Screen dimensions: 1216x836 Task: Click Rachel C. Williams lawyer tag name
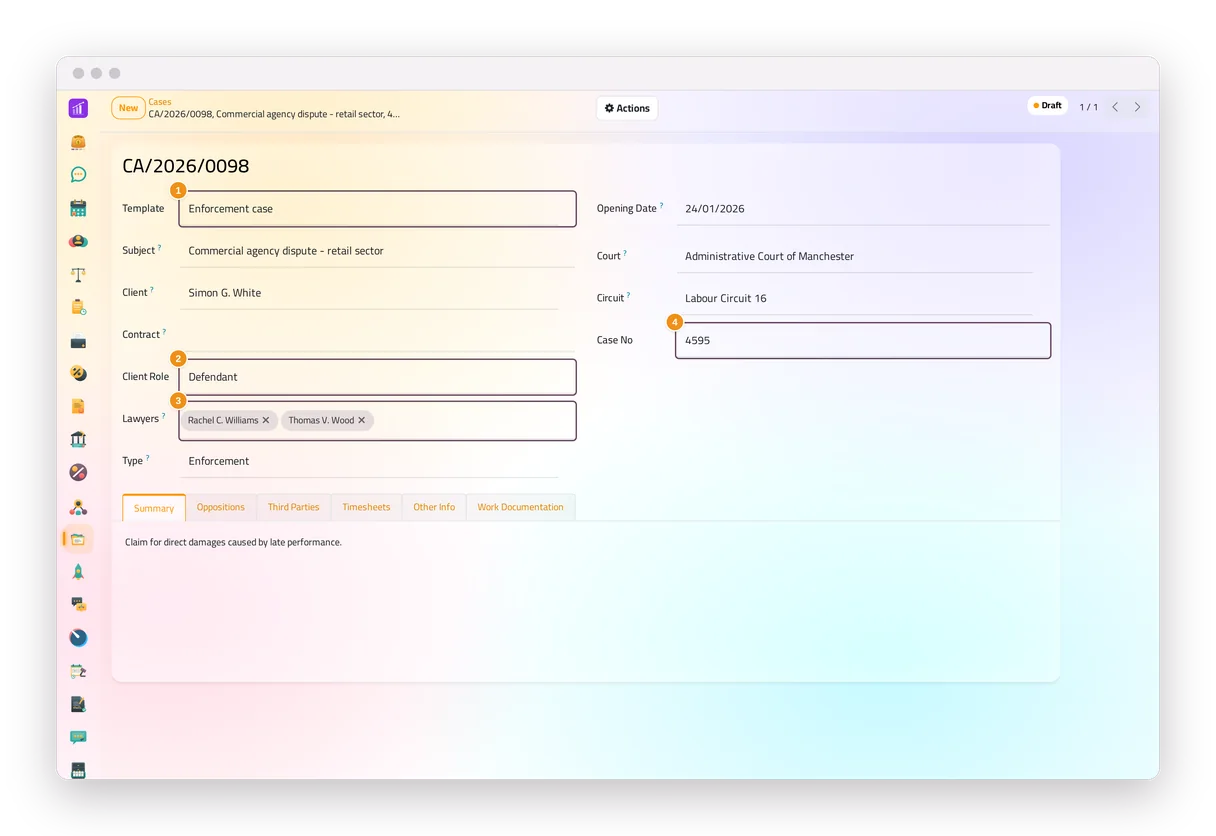point(223,420)
